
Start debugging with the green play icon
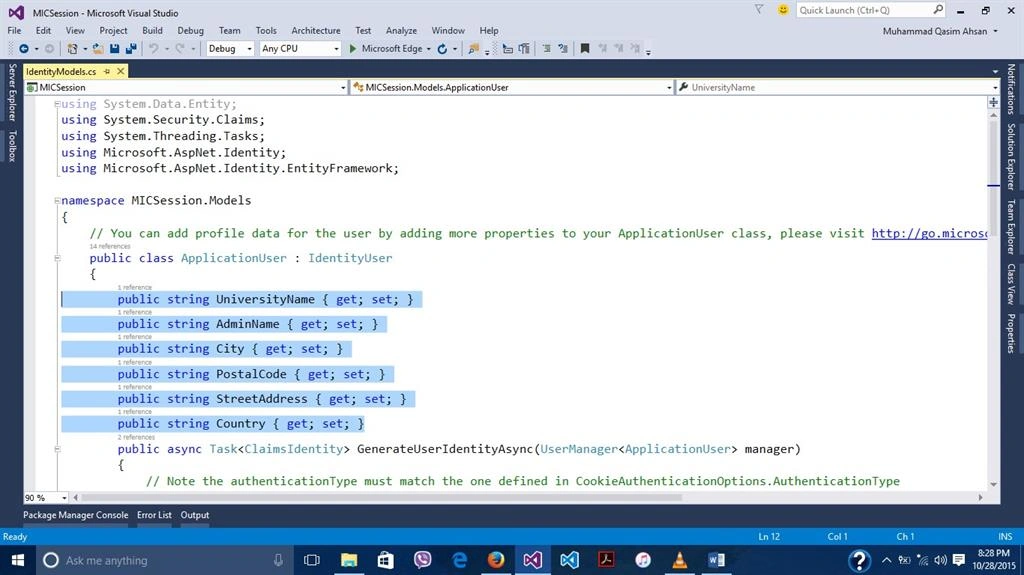pyautogui.click(x=353, y=48)
